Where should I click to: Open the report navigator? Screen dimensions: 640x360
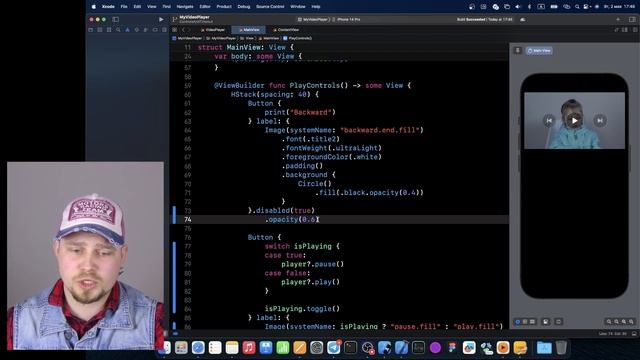pyautogui.click(x=164, y=30)
